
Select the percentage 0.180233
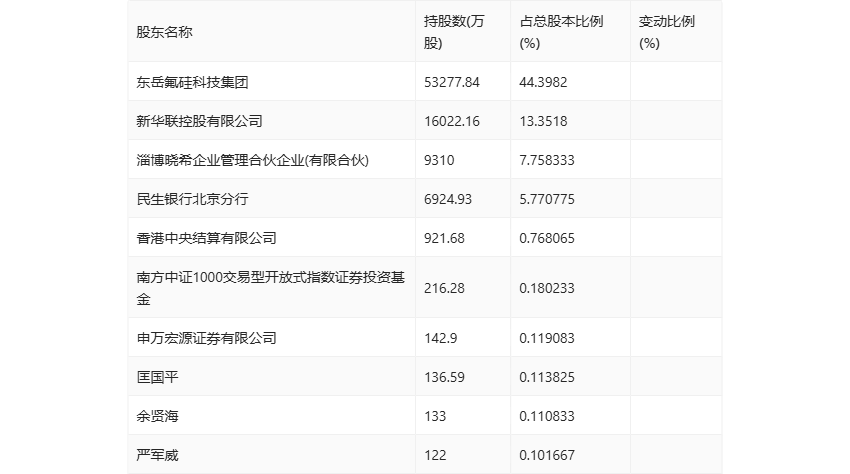click(547, 288)
